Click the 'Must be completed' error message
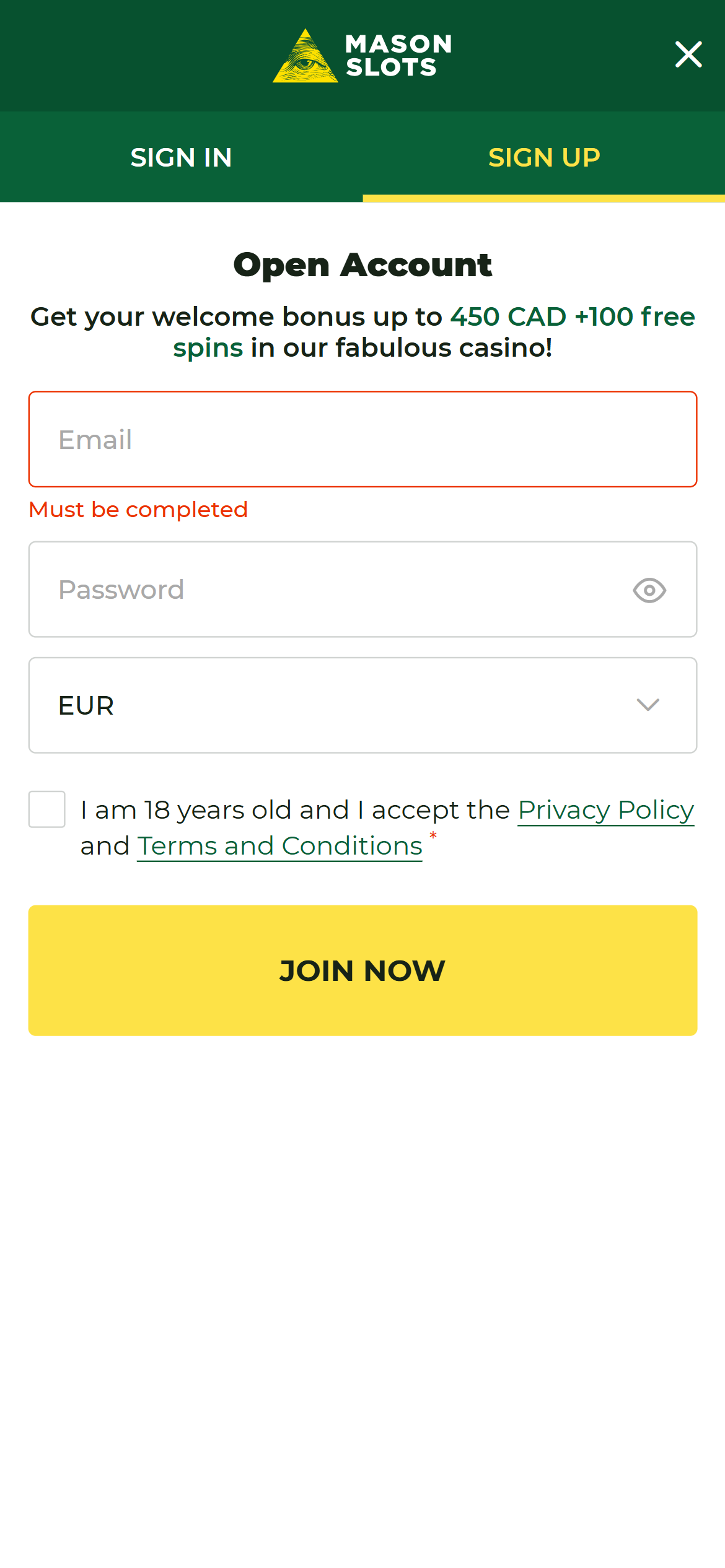This screenshot has width=725, height=1568. [138, 510]
